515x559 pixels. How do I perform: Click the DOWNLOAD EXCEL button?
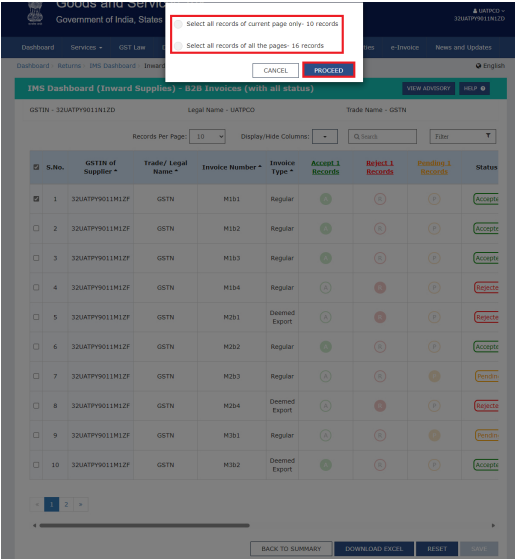[374, 549]
